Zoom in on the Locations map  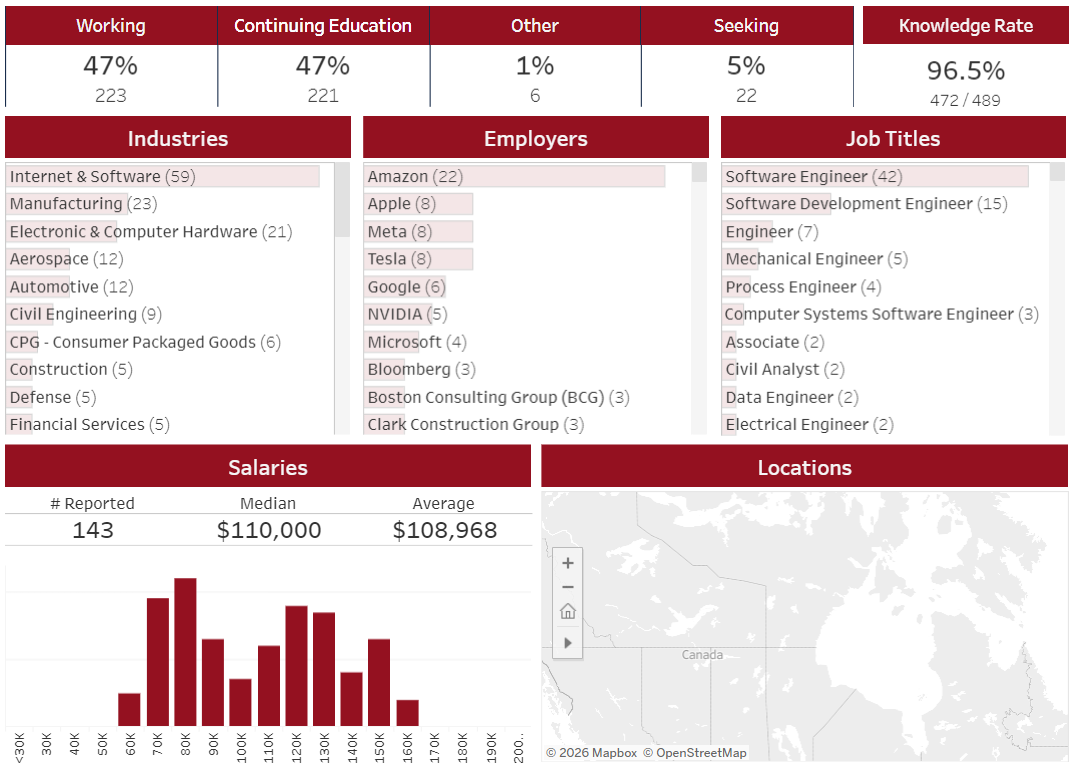[568, 563]
